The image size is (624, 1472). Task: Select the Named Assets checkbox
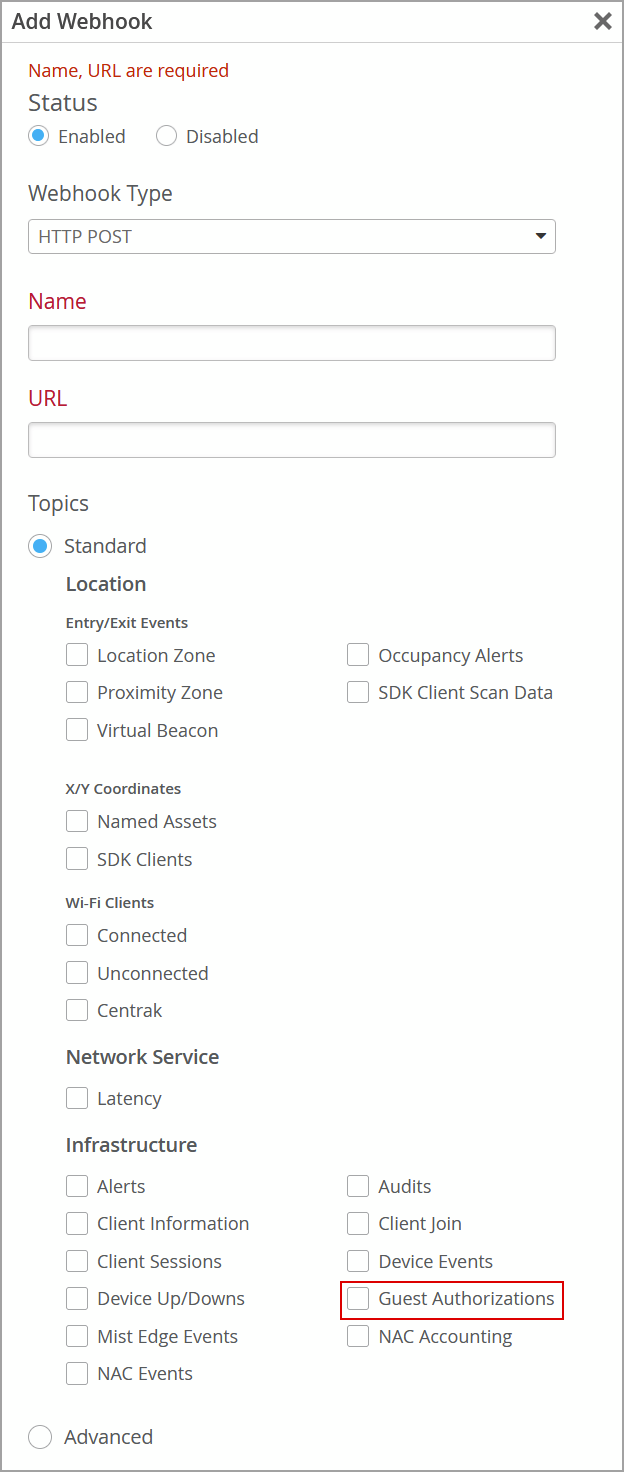(77, 821)
